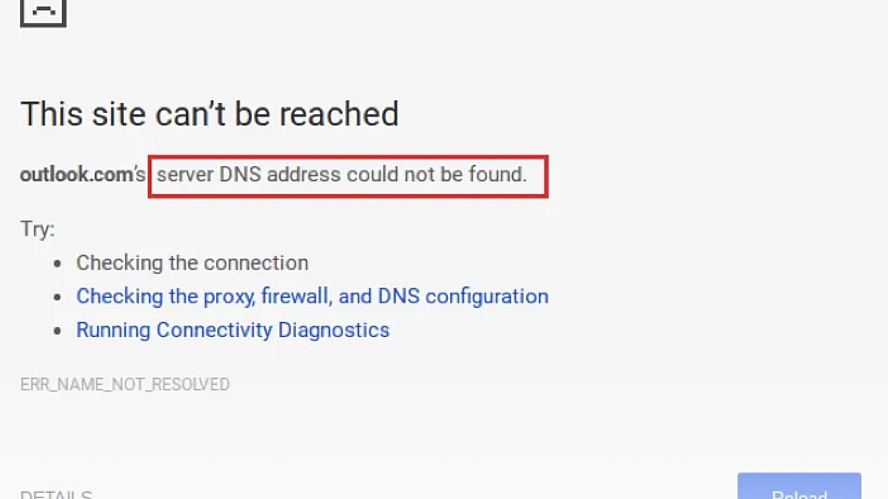888x499 pixels.
Task: Click the "This site can't be reached" heading
Action: 210,114
